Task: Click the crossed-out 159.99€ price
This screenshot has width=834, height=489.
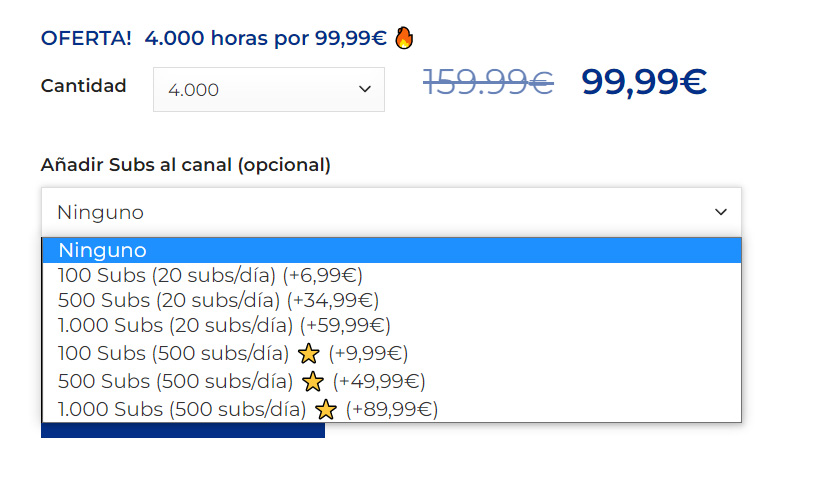Action: (488, 82)
